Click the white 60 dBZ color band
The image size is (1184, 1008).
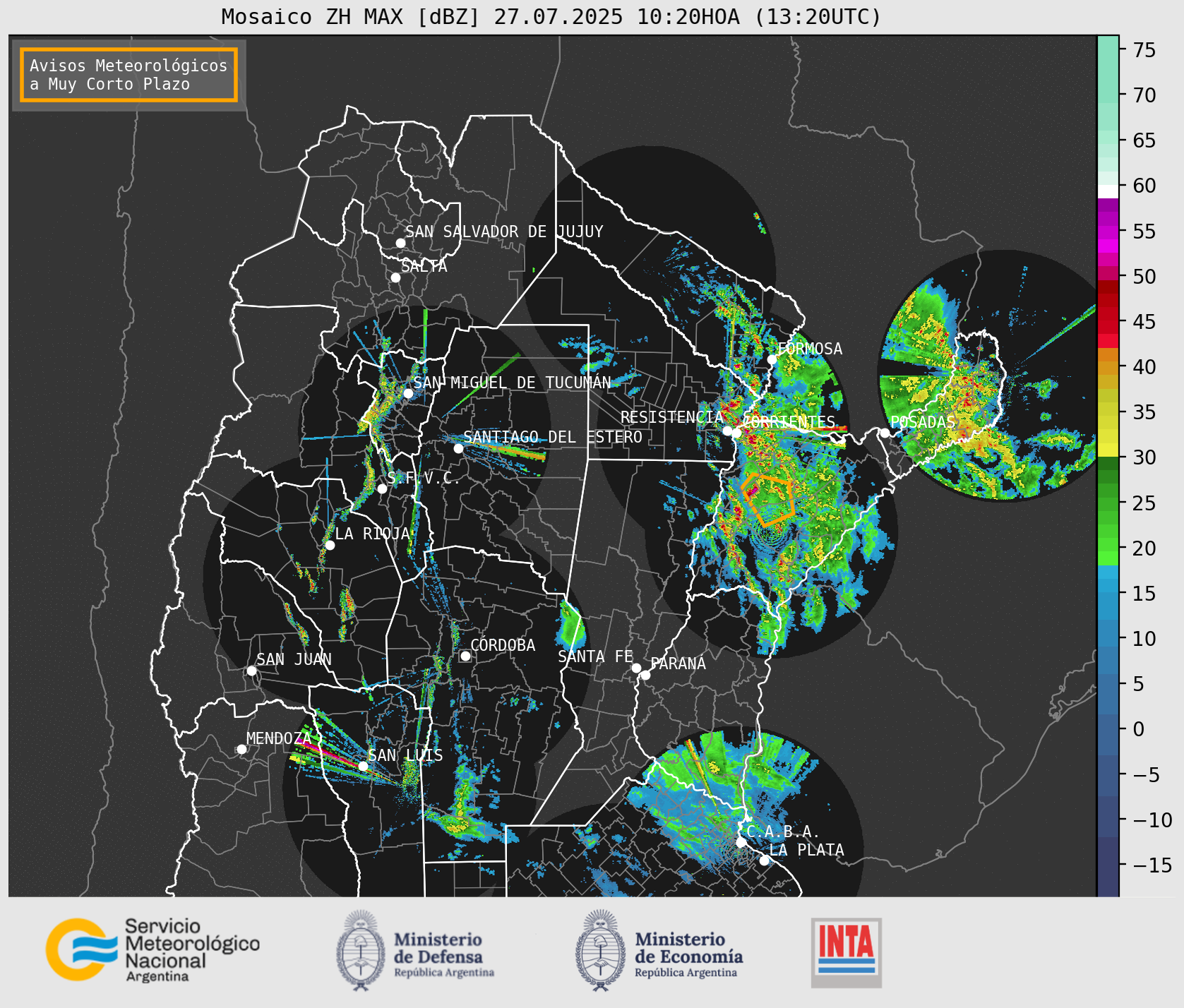click(x=1108, y=191)
